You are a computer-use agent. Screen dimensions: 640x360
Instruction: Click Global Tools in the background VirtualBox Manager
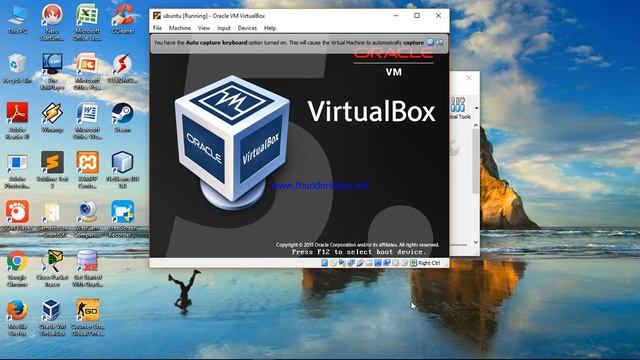tap(460, 108)
